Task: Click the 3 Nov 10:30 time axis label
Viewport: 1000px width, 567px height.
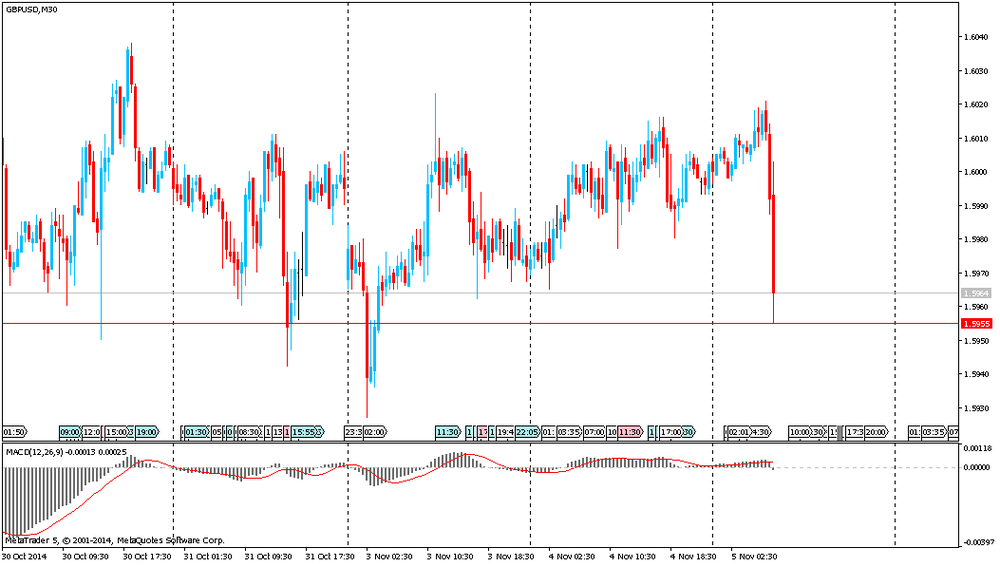Action: [443, 555]
